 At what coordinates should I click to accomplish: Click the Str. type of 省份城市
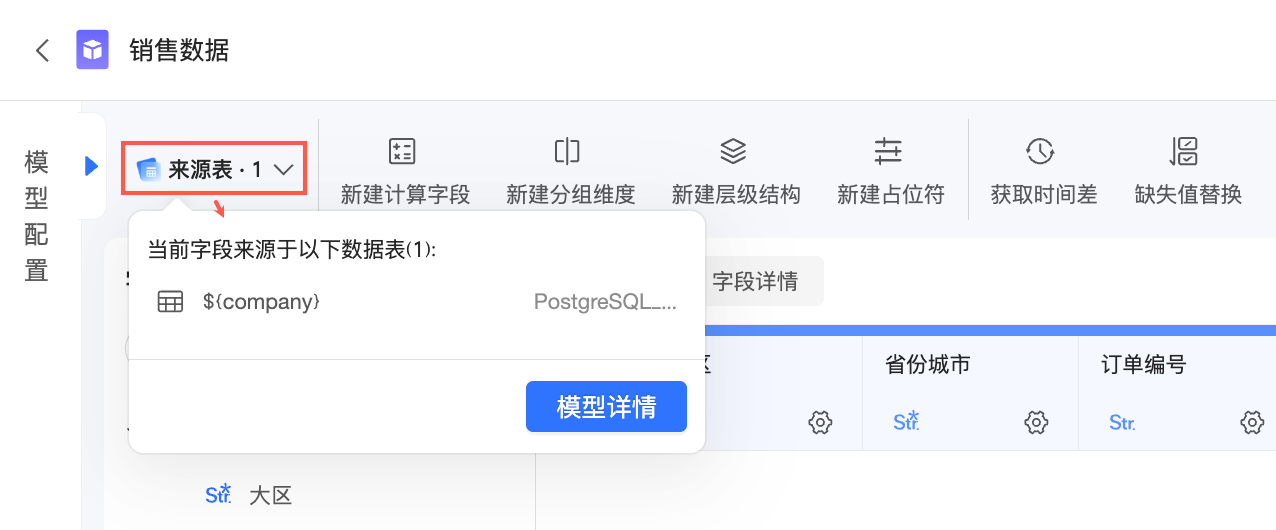(x=906, y=422)
